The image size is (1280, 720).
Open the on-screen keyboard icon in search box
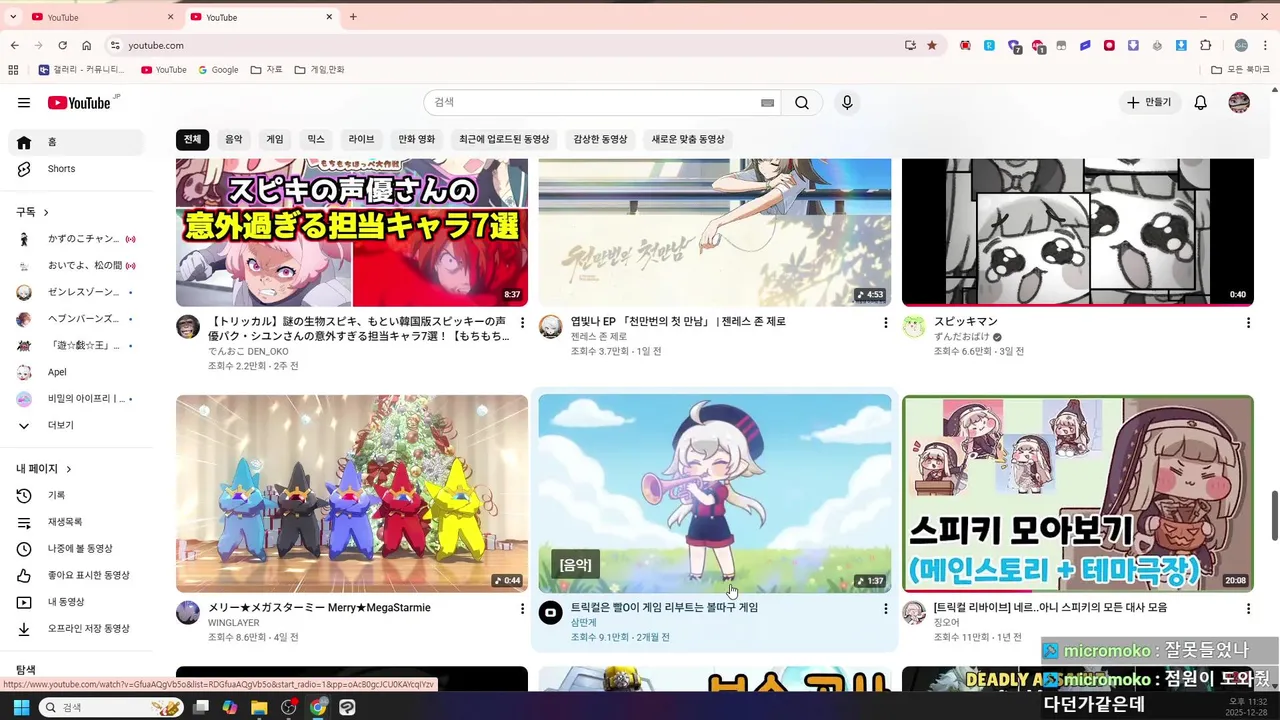tap(767, 103)
